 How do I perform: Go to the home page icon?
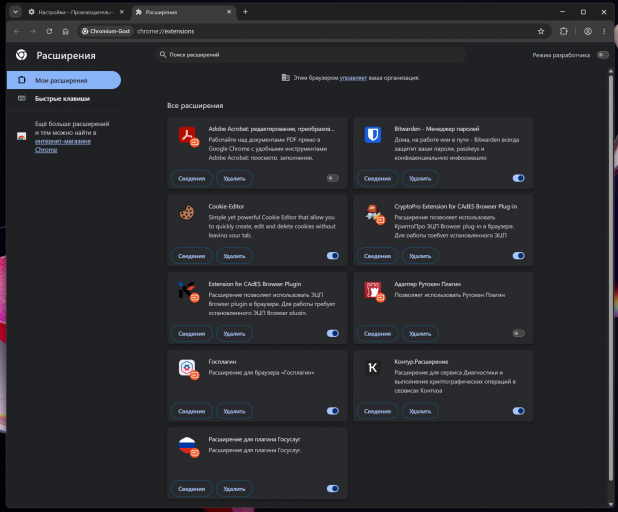pos(65,31)
